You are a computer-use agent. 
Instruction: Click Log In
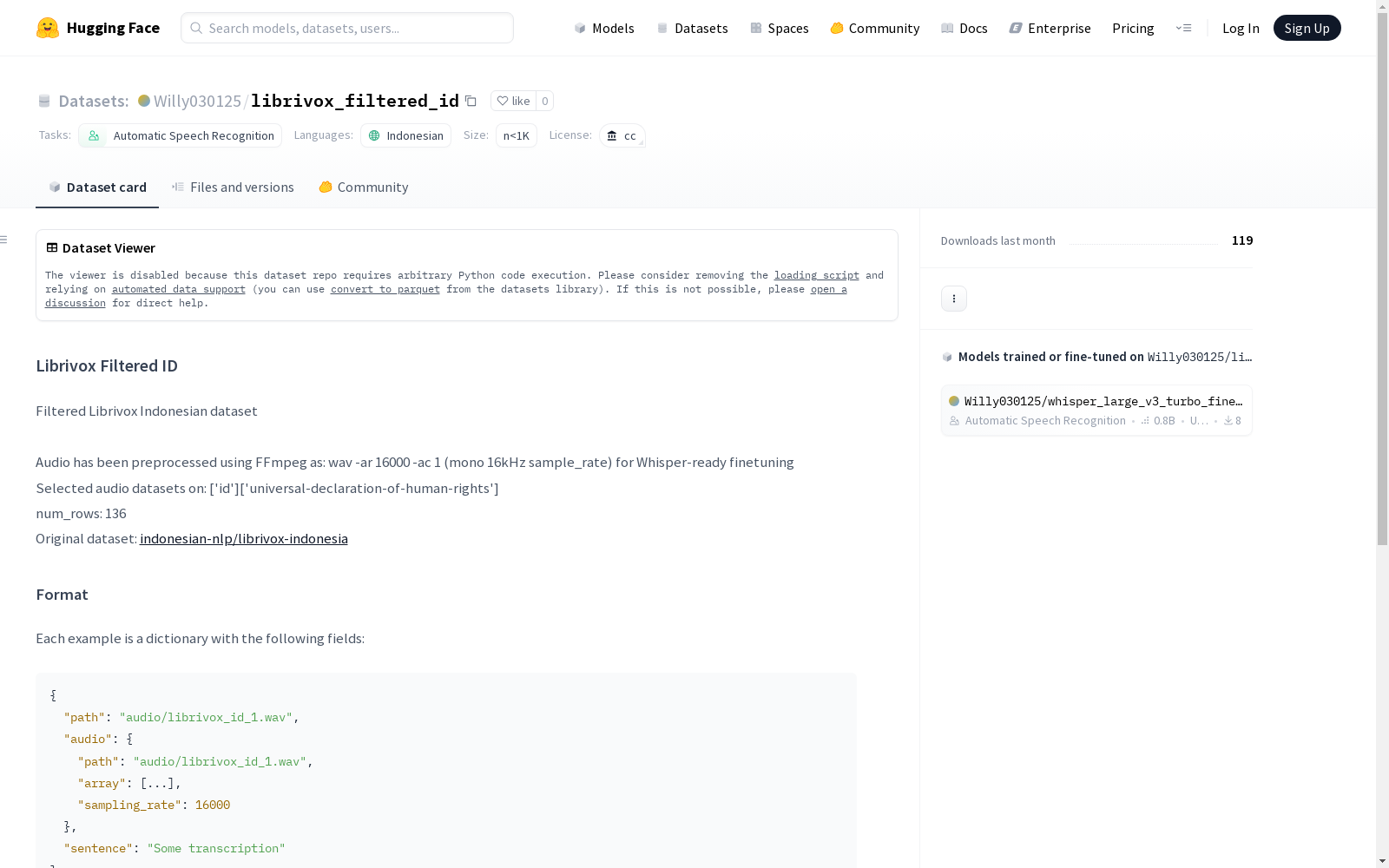click(1241, 28)
